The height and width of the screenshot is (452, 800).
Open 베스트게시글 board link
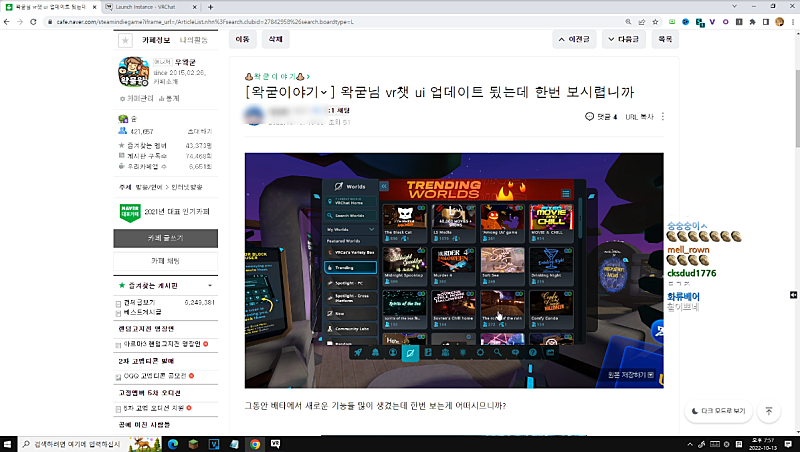point(143,312)
